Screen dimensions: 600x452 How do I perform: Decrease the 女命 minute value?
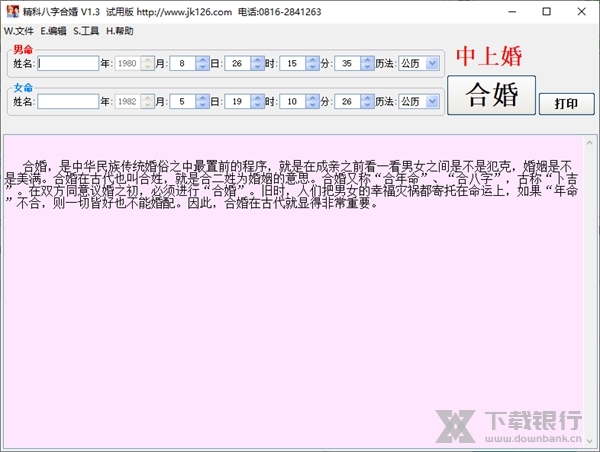click(x=368, y=105)
